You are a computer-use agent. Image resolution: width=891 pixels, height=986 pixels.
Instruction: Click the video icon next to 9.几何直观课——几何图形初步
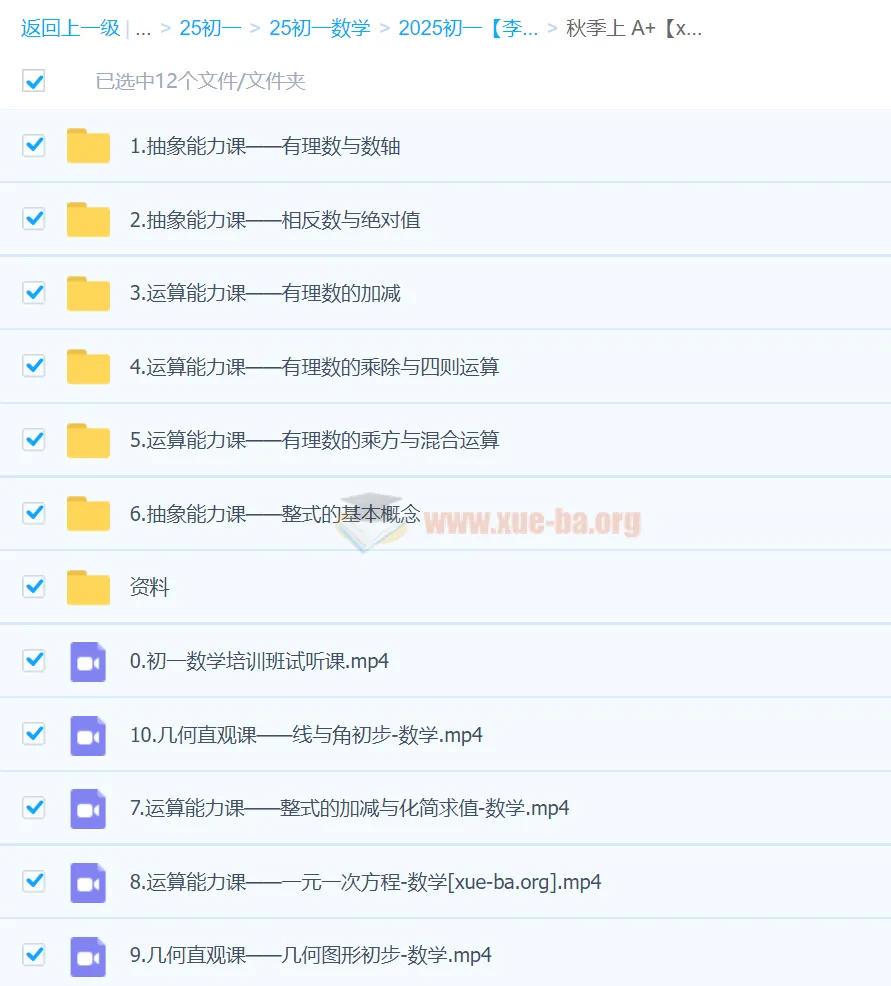(88, 955)
